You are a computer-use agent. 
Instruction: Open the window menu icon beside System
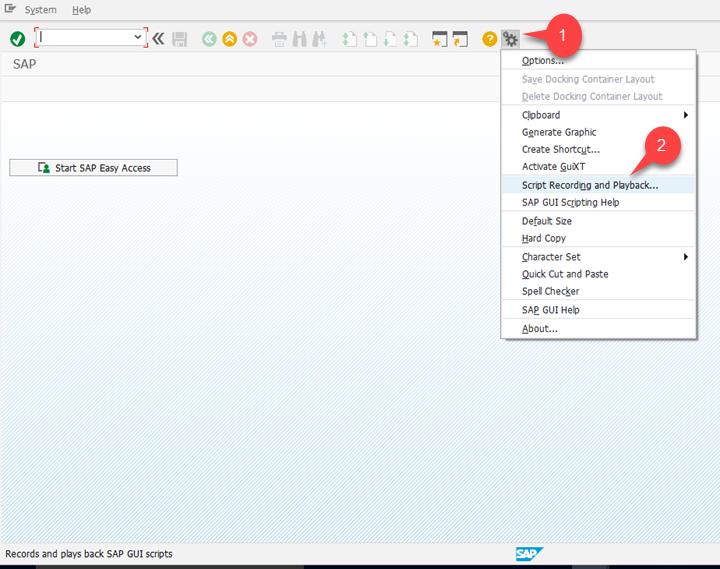[x=10, y=9]
